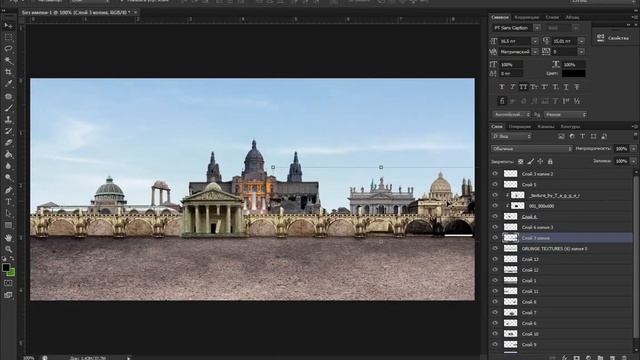Toggle visibility of 001_800x600 layer
The image size is (640, 360).
click(x=495, y=206)
